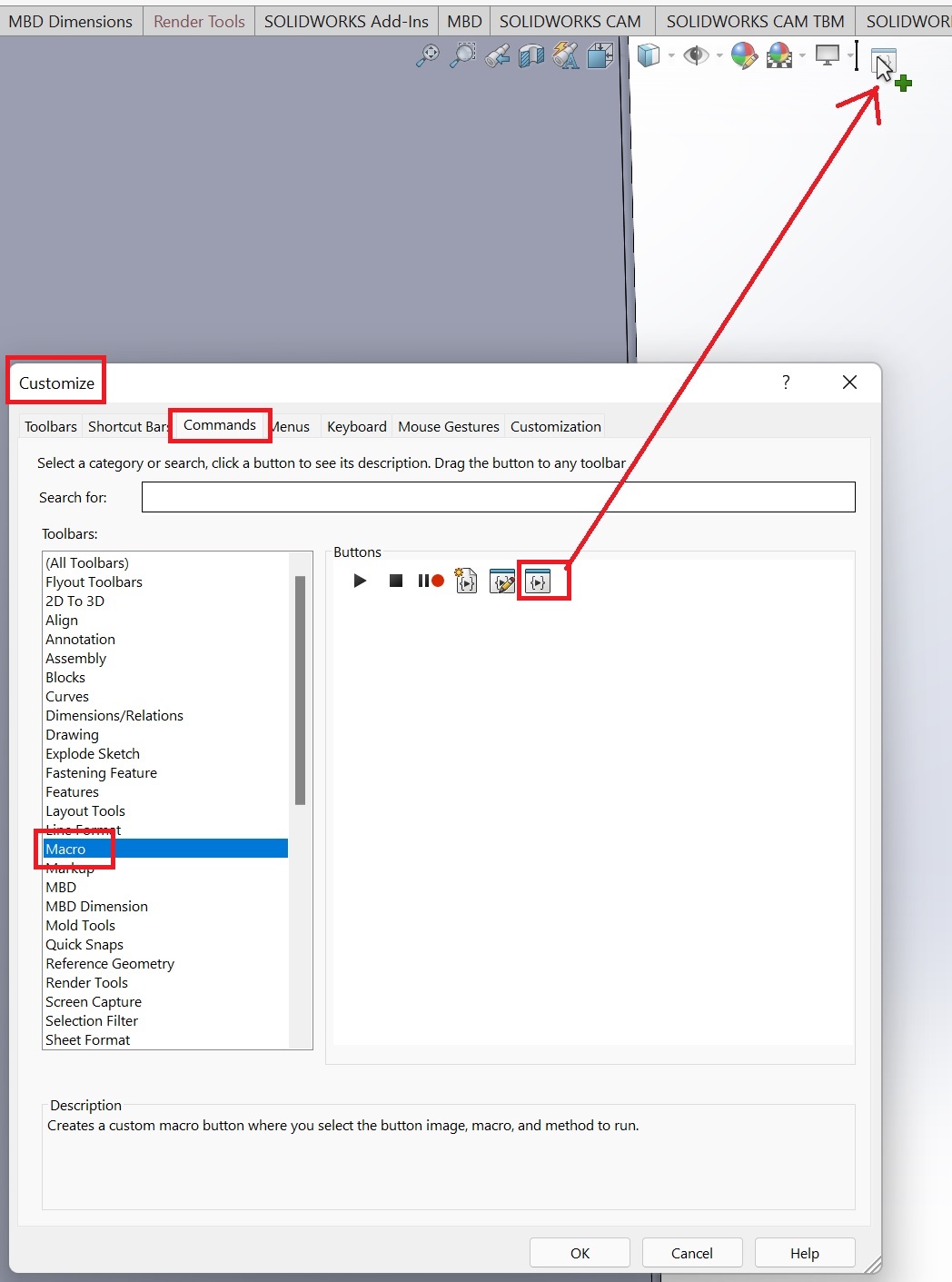Click Stop Macro square button
The image size is (952, 1282).
coord(396,581)
